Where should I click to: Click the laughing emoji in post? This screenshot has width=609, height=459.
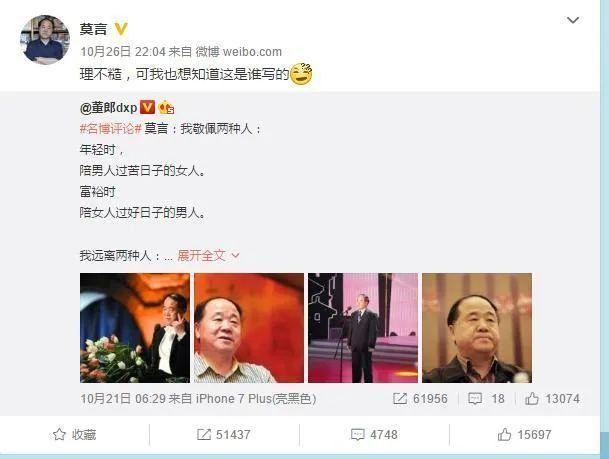[301, 73]
